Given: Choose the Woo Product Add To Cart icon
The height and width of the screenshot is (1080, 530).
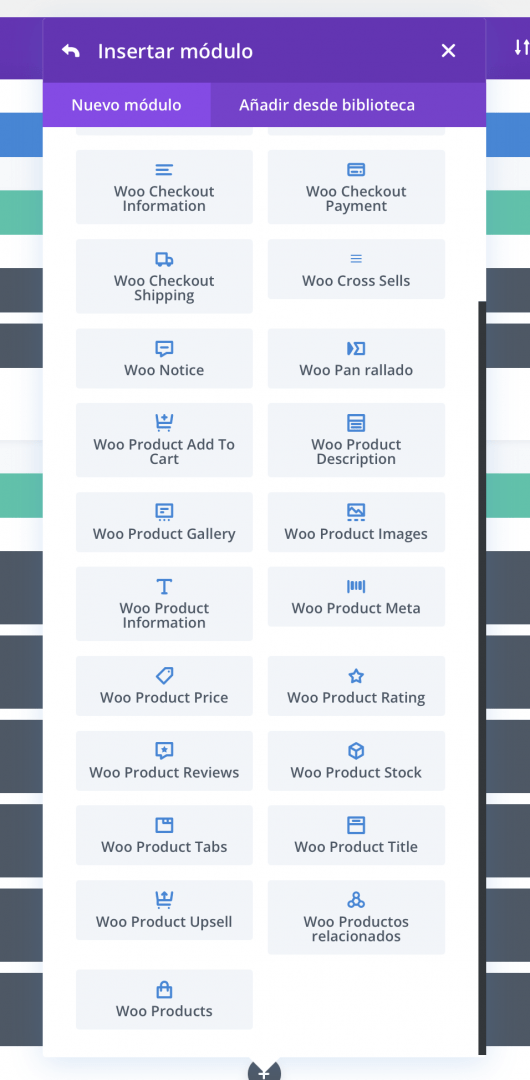Looking at the screenshot, I should pyautogui.click(x=164, y=422).
